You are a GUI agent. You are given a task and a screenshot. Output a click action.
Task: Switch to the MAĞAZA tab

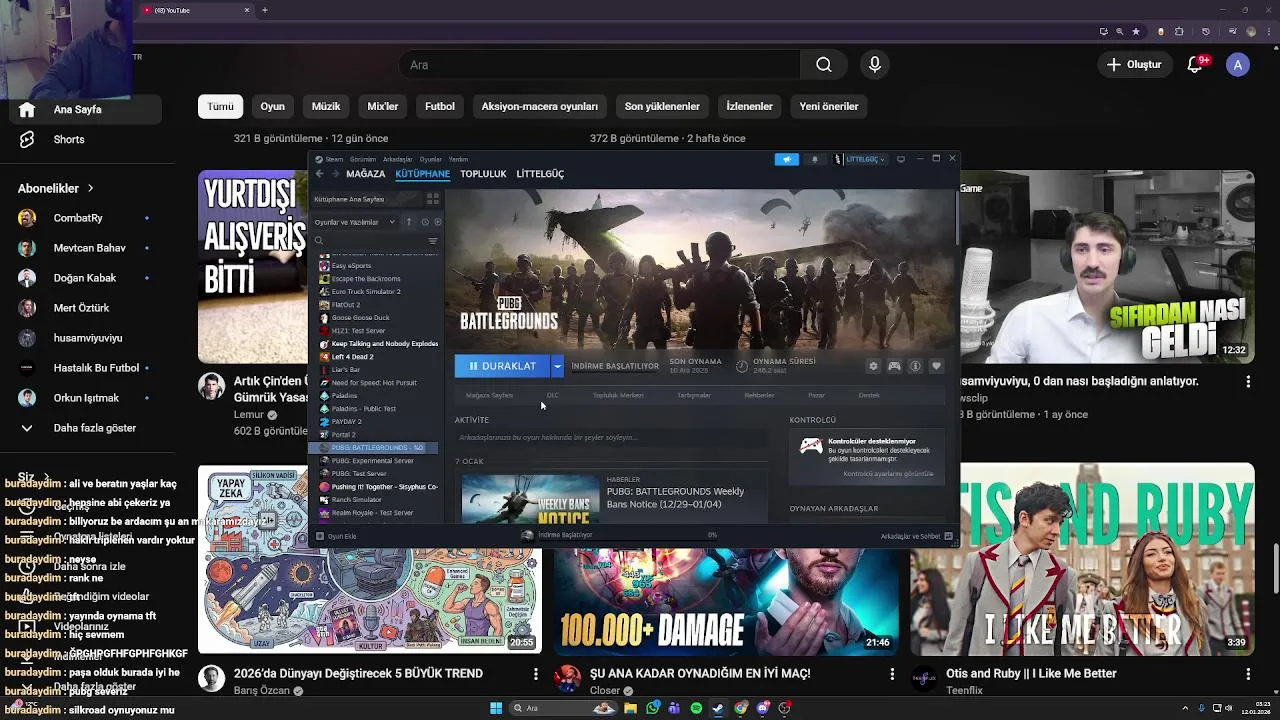366,174
